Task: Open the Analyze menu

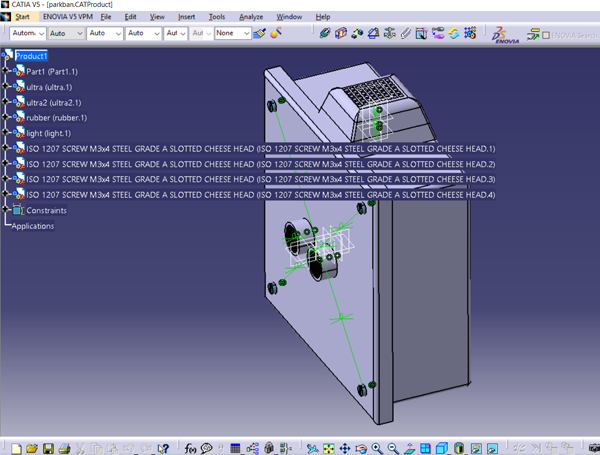Action: 252,17
